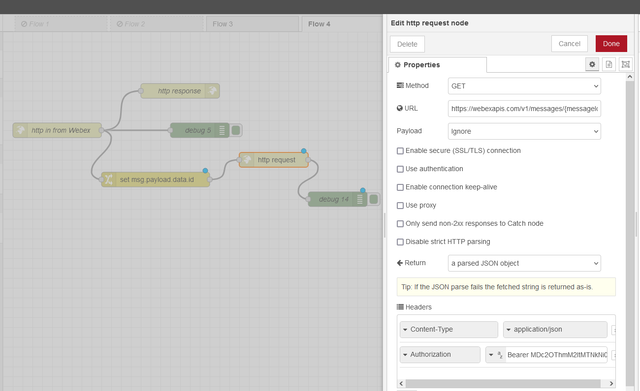Select the http in from Webex node
Viewport: 640px width, 391px height.
tap(57, 130)
